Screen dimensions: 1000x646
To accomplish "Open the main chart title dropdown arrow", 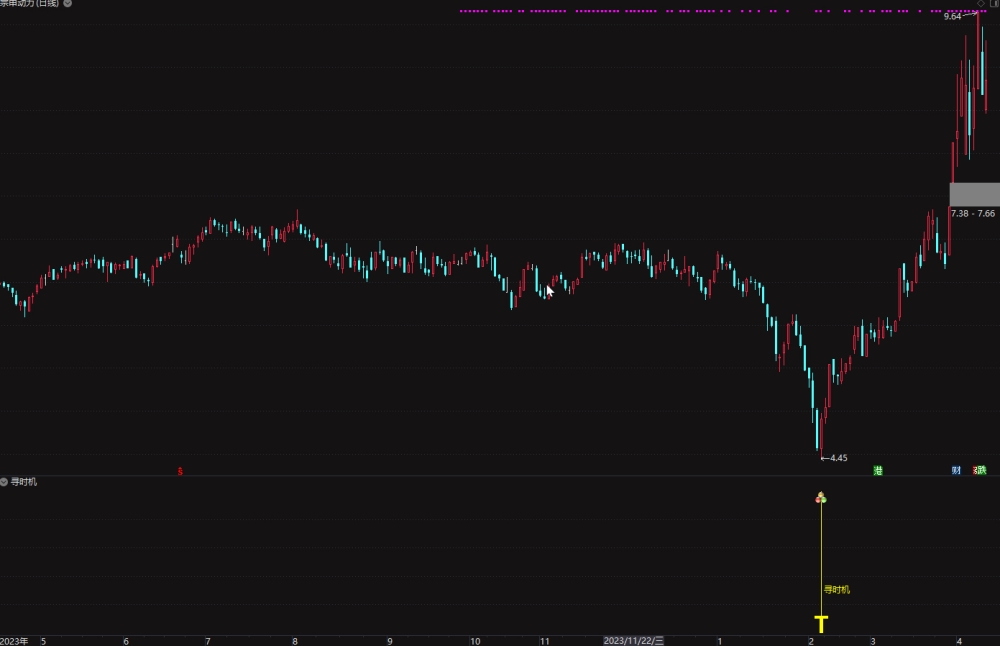I will tap(68, 3).
